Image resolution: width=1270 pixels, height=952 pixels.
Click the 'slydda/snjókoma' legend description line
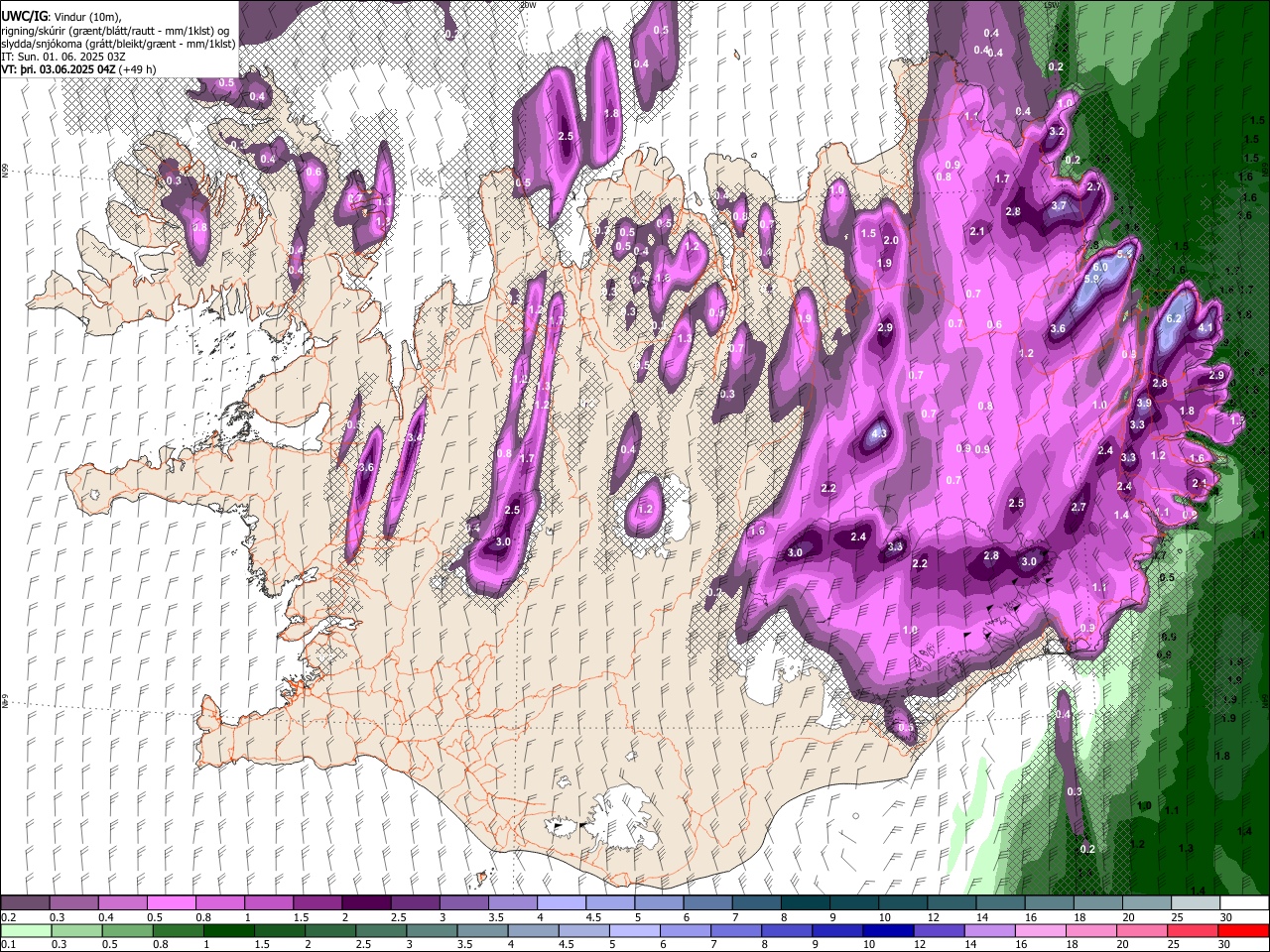[x=119, y=44]
